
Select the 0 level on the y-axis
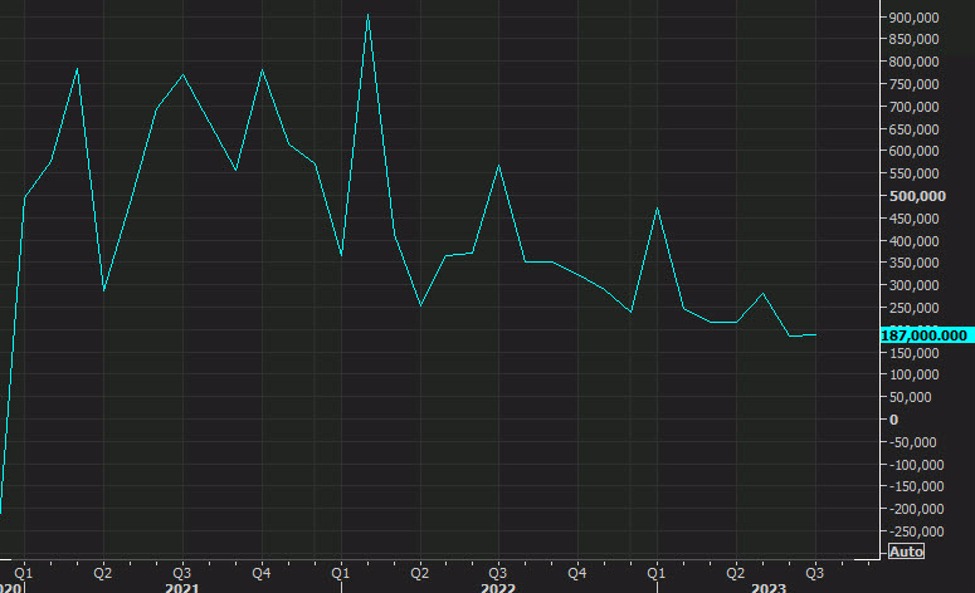[894, 419]
